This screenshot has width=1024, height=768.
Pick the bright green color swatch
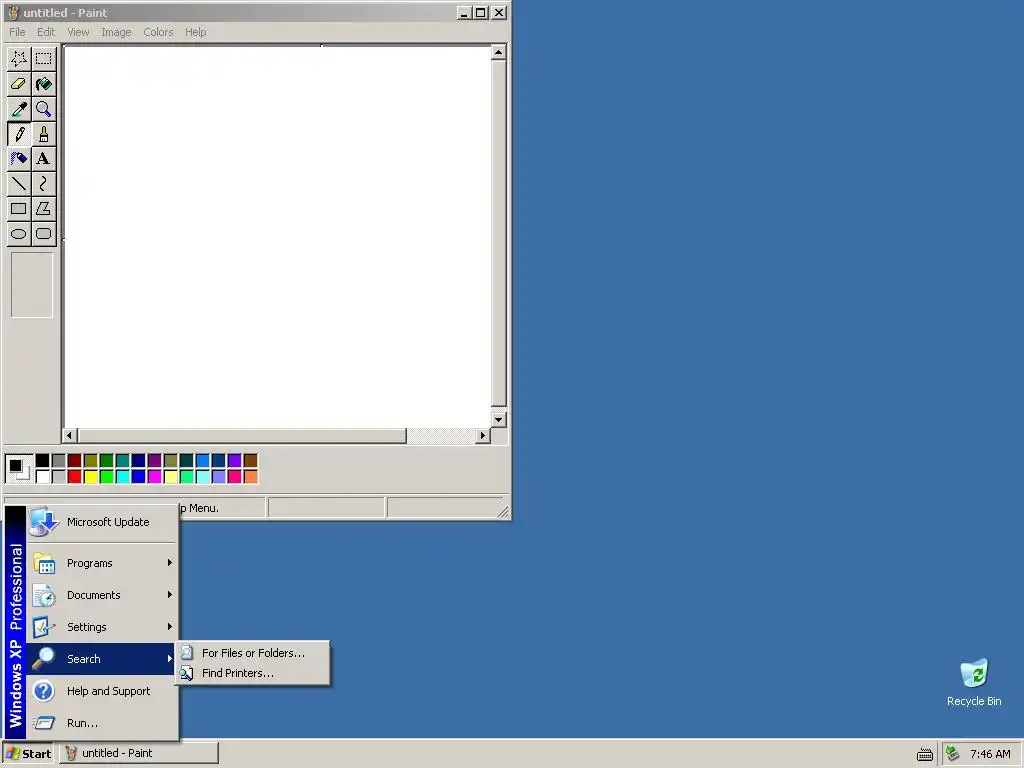coord(106,477)
